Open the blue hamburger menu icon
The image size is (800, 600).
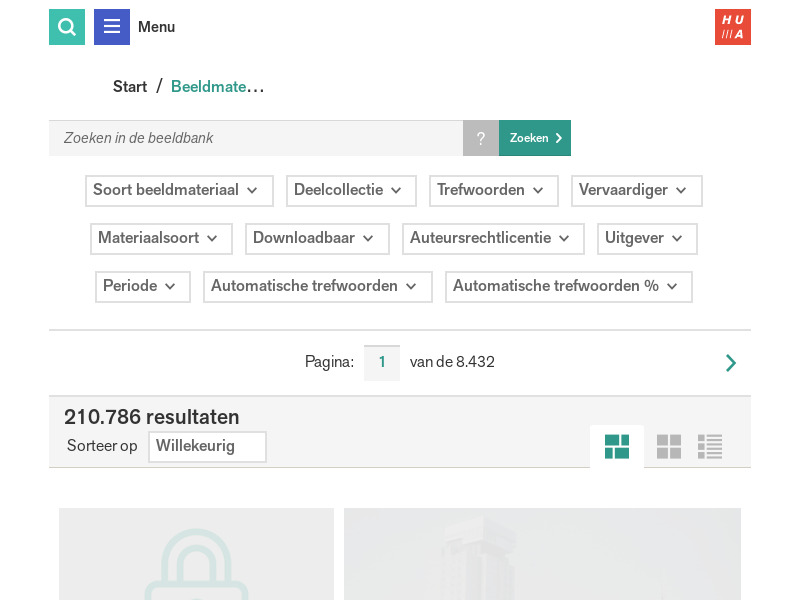[x=112, y=27]
